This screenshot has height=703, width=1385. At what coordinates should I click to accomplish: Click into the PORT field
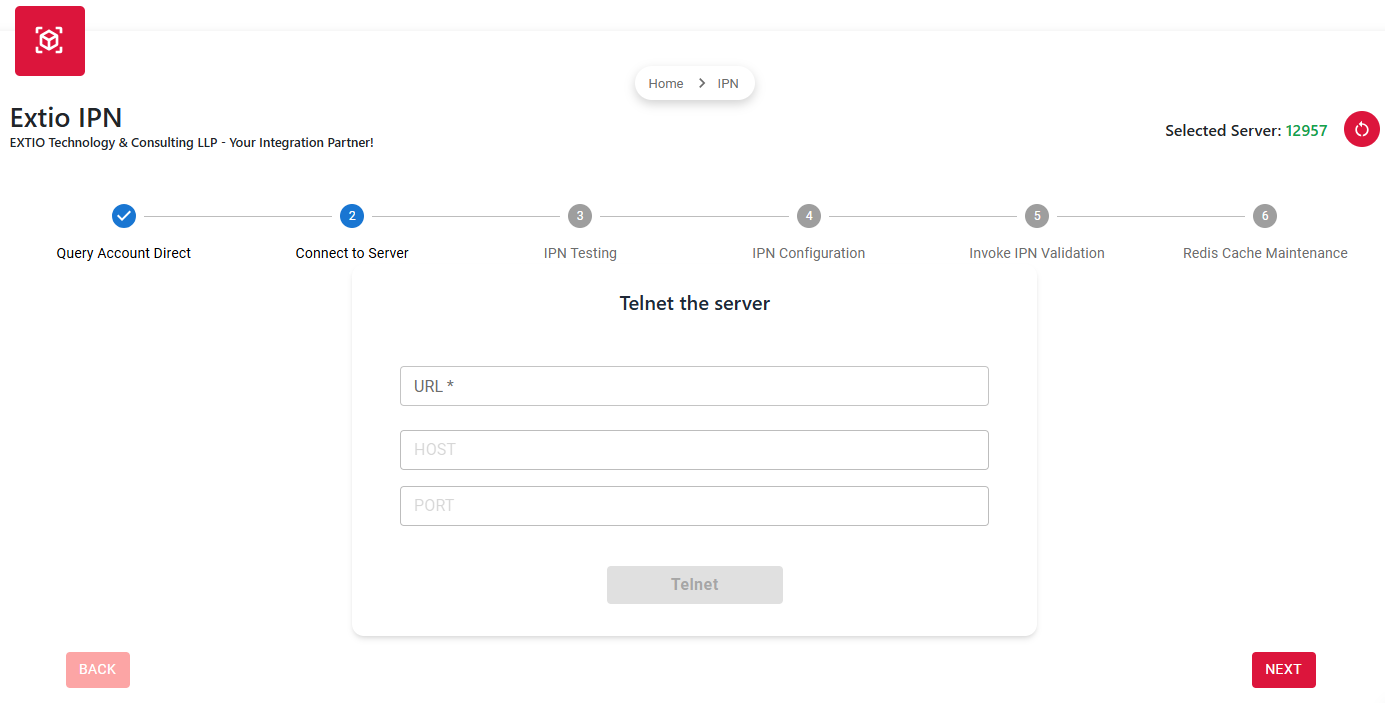[694, 506]
